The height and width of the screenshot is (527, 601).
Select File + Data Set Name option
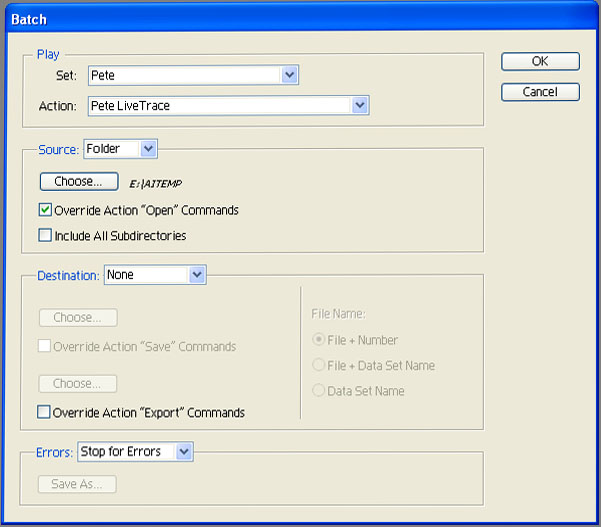(x=319, y=365)
